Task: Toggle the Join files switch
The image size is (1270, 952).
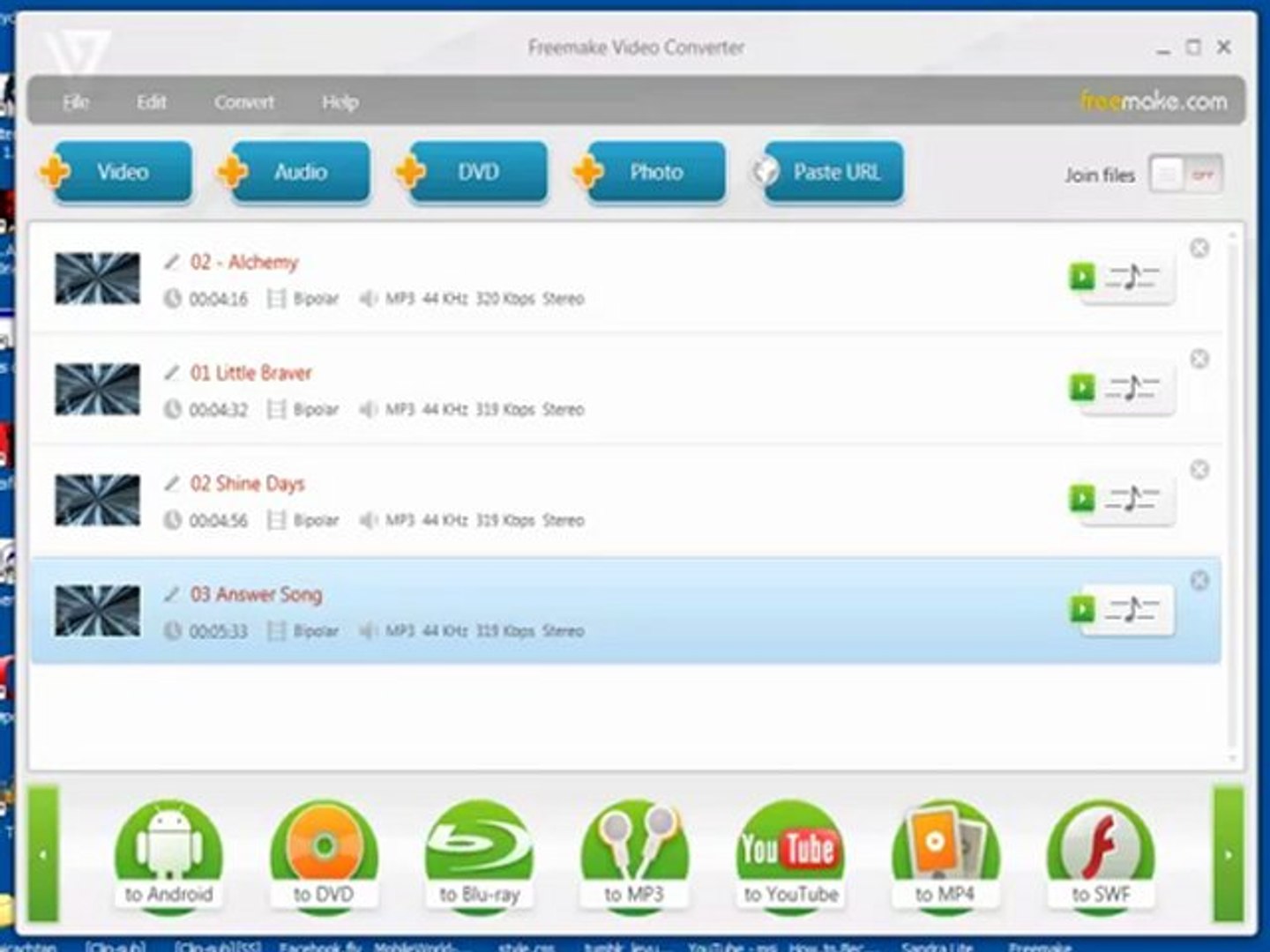Action: point(1186,175)
